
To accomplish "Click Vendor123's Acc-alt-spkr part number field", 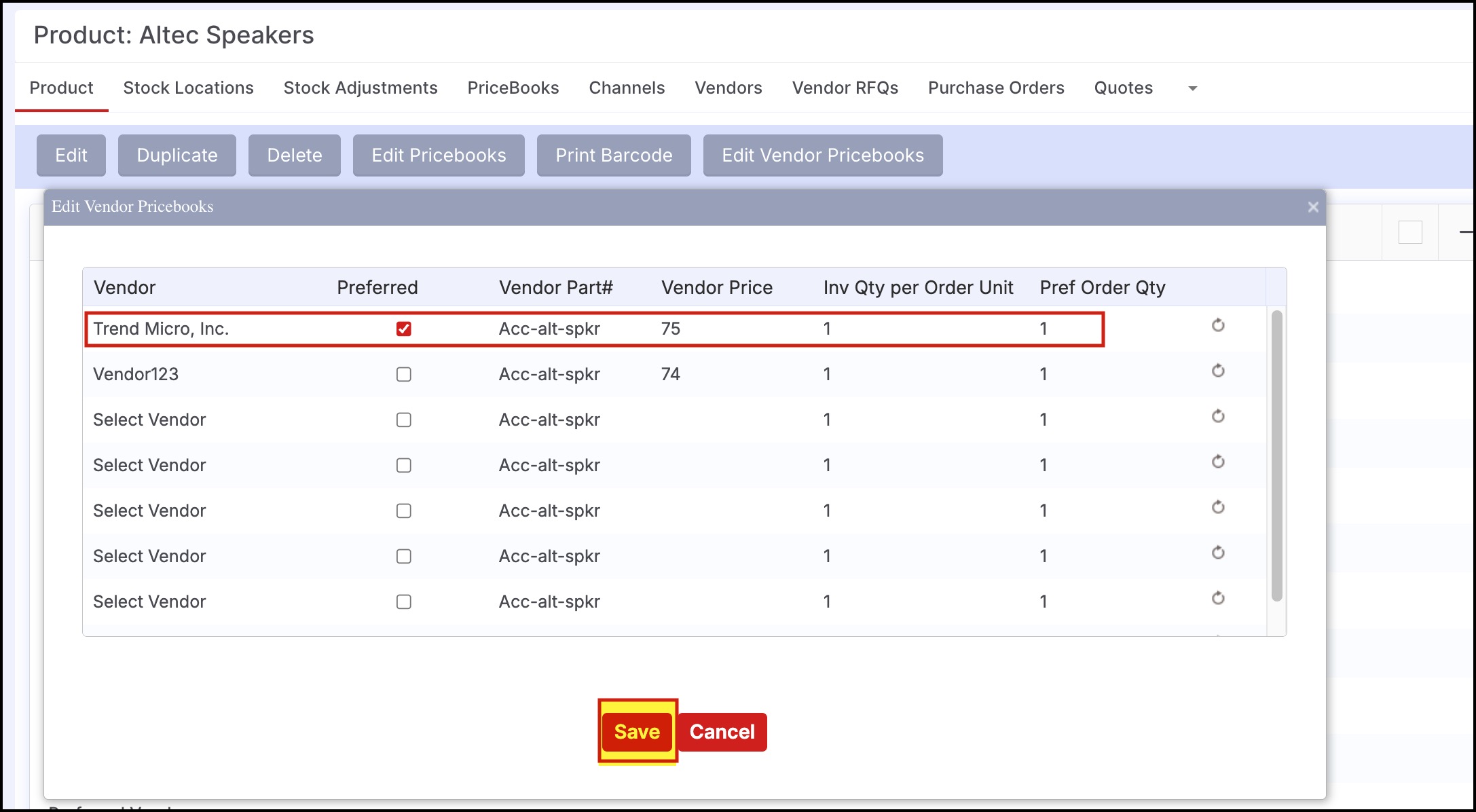I will coord(549,374).
